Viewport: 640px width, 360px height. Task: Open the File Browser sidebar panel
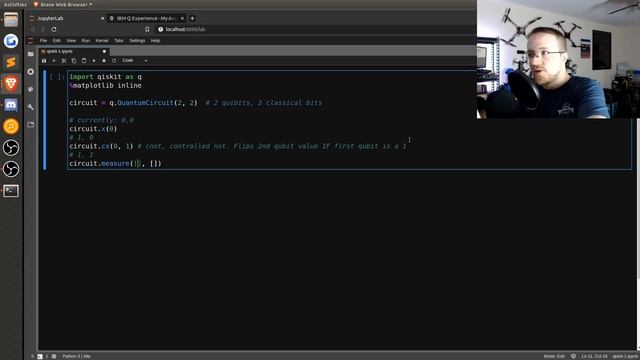tap(31, 54)
